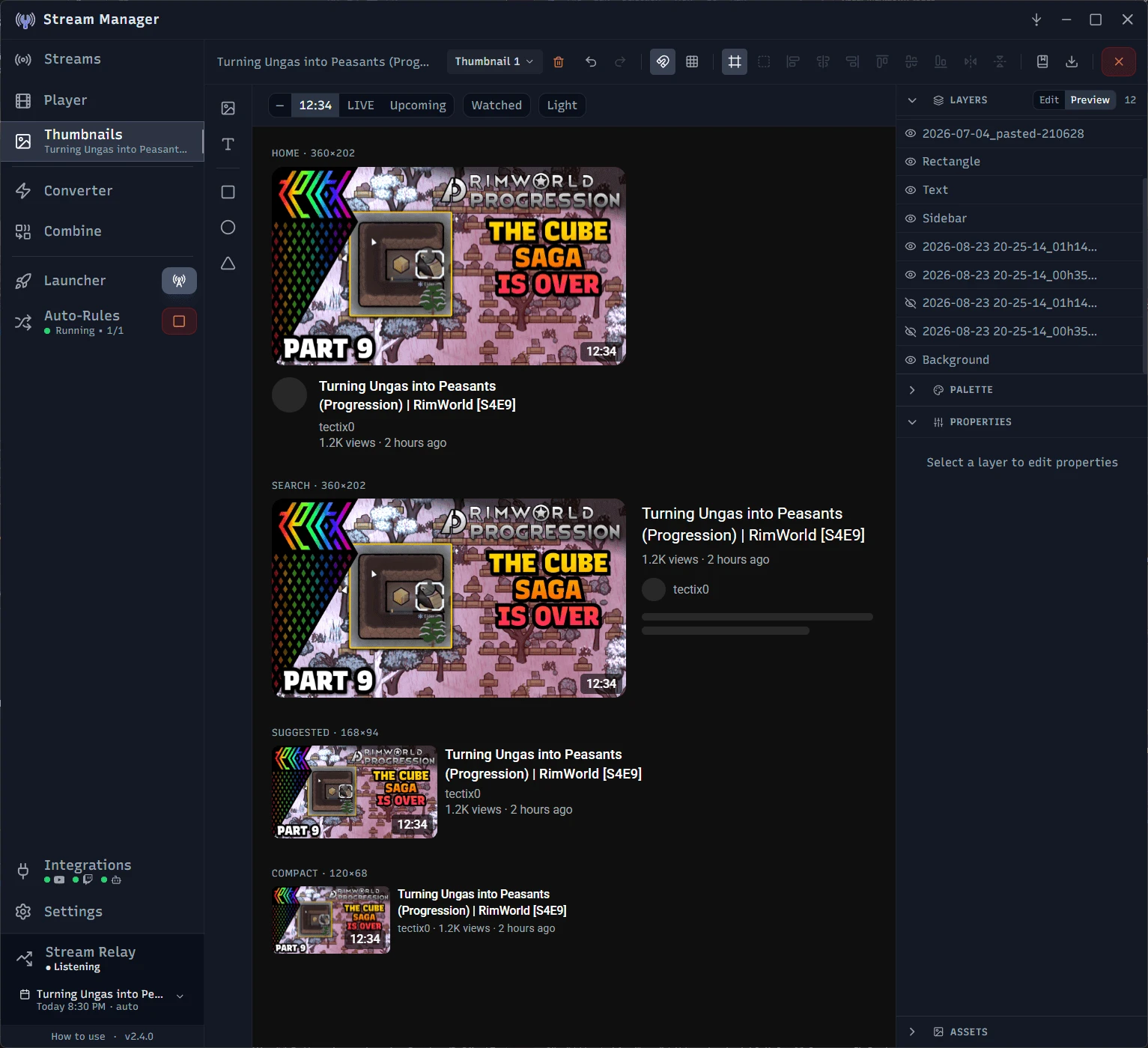Viewport: 1148px width, 1048px height.
Task: Open the Converter page
Action: (x=102, y=191)
